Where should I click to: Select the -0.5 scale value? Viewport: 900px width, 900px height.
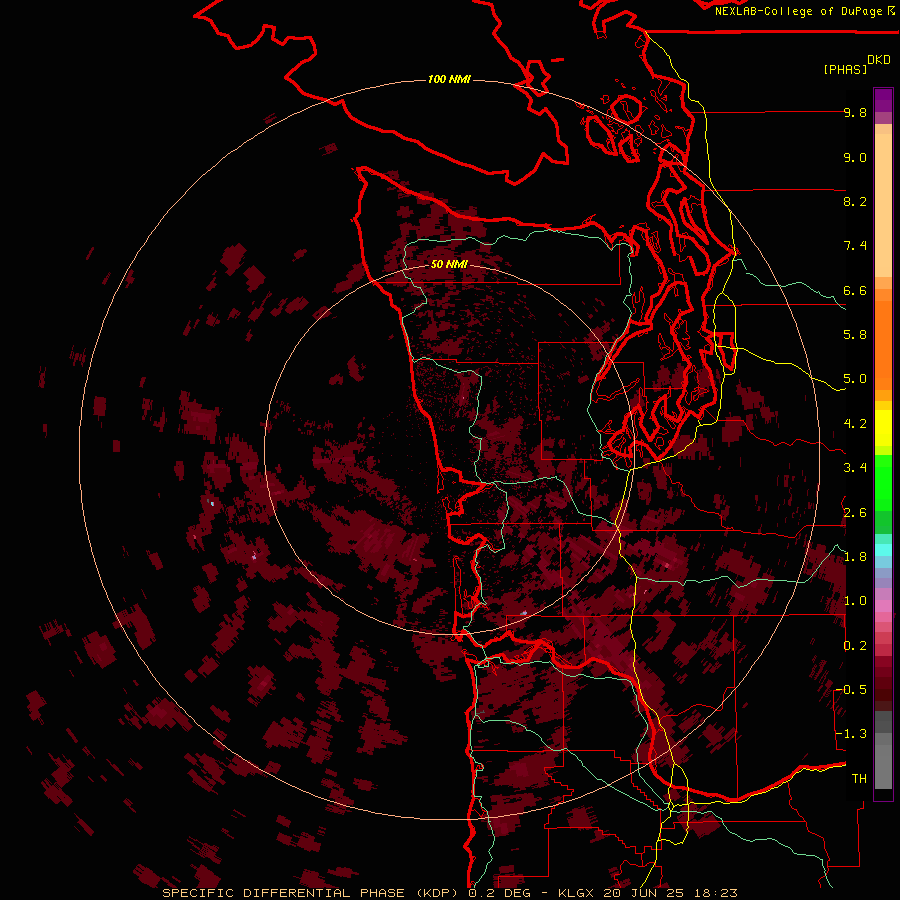852,690
